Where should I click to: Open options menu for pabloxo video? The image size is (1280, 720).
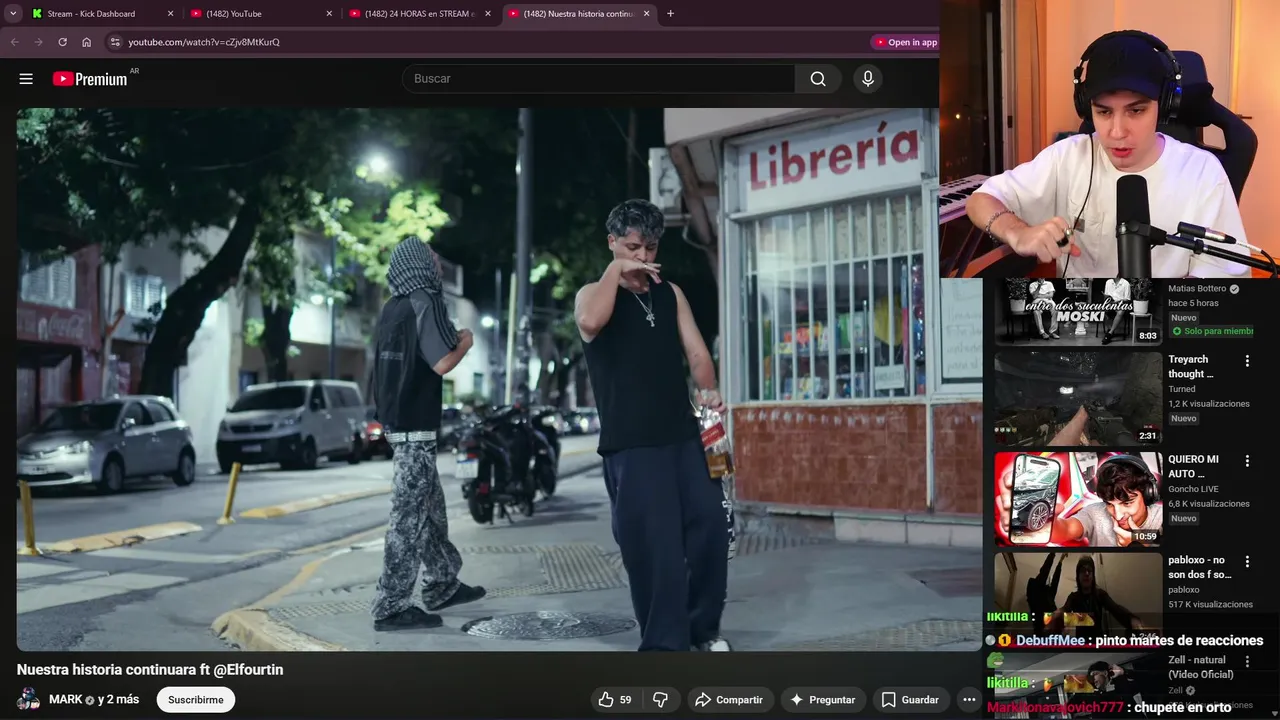[1247, 561]
